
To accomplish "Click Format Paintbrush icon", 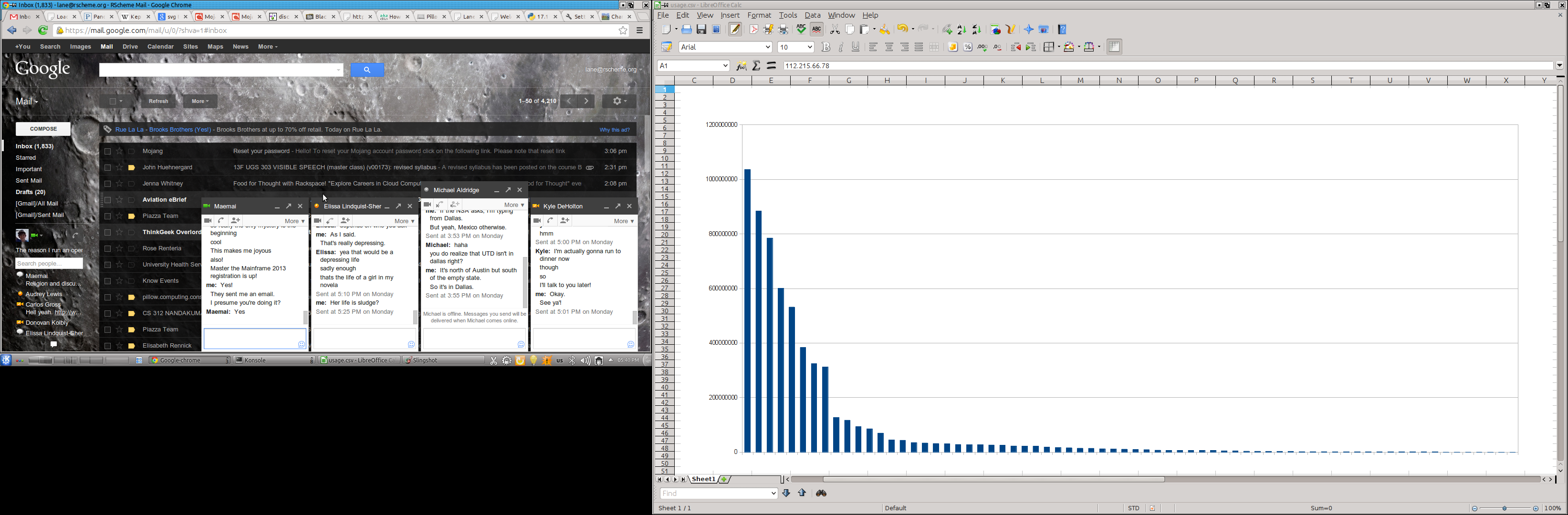I will [x=885, y=30].
